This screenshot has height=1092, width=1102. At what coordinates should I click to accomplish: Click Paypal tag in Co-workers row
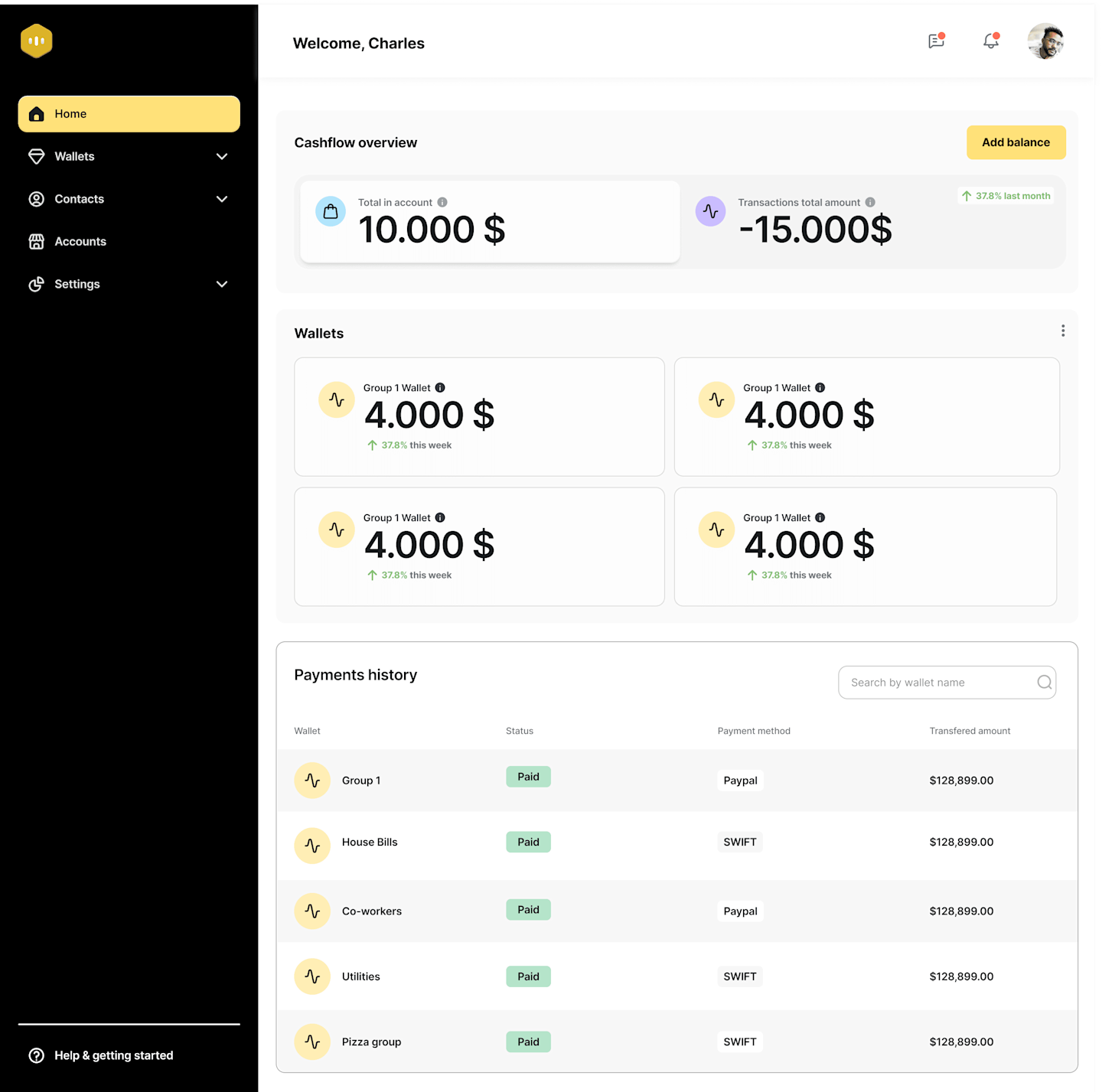(740, 911)
